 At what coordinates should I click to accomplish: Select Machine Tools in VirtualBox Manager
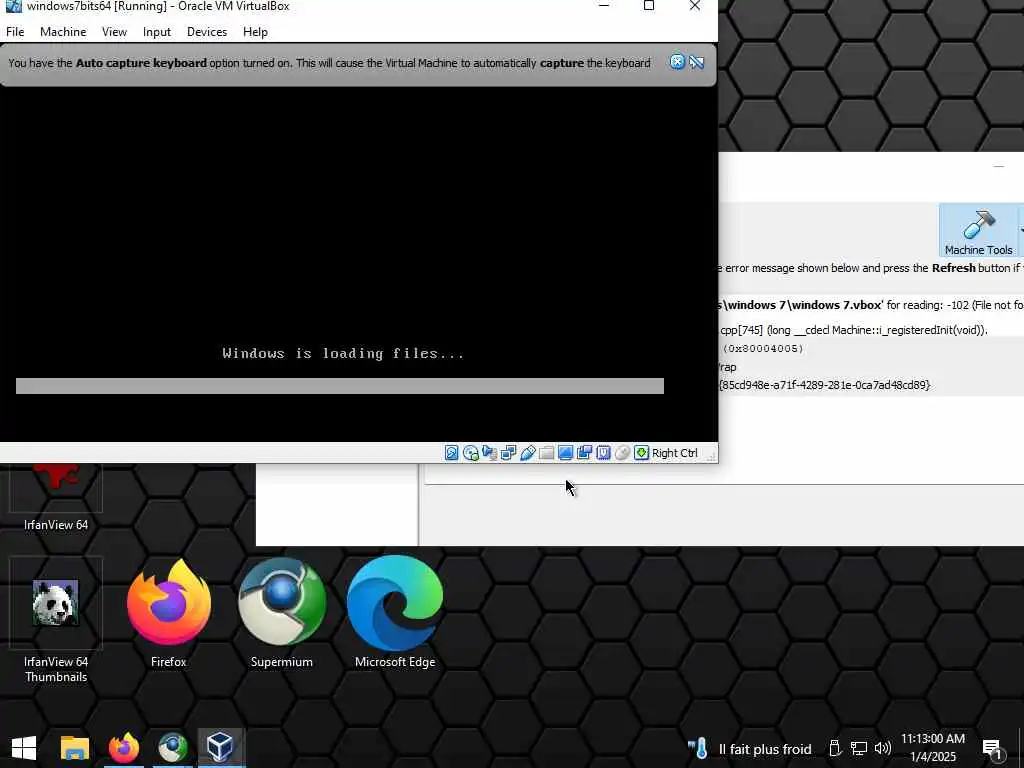point(978,231)
